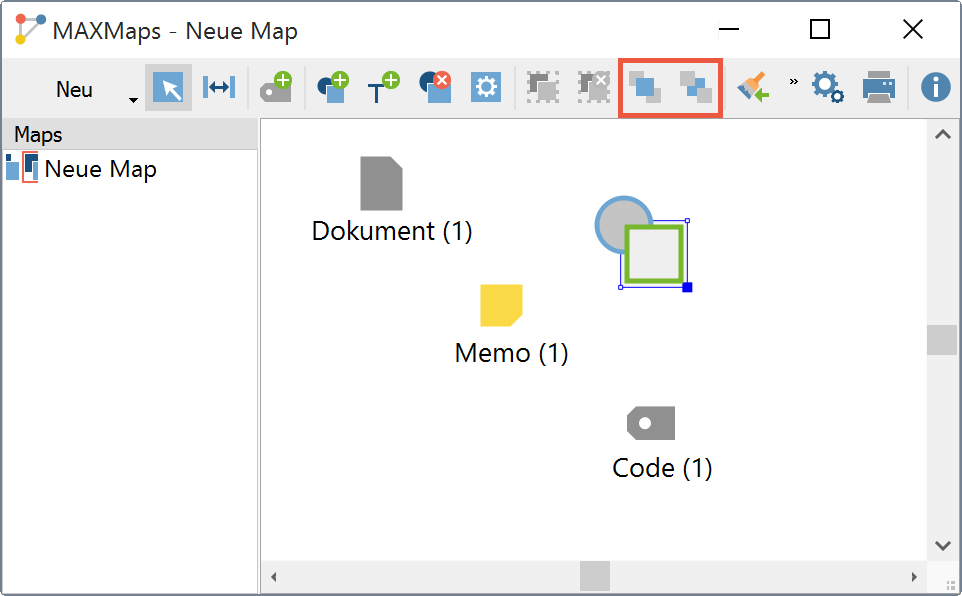This screenshot has height=596, width=962.
Task: Click the Group objects icon
Action: 542,87
